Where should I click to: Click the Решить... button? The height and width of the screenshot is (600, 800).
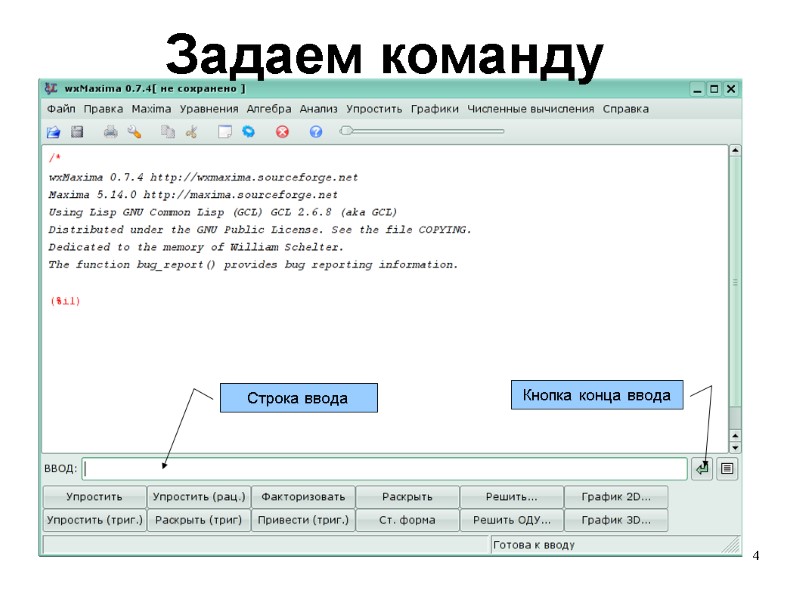[512, 496]
